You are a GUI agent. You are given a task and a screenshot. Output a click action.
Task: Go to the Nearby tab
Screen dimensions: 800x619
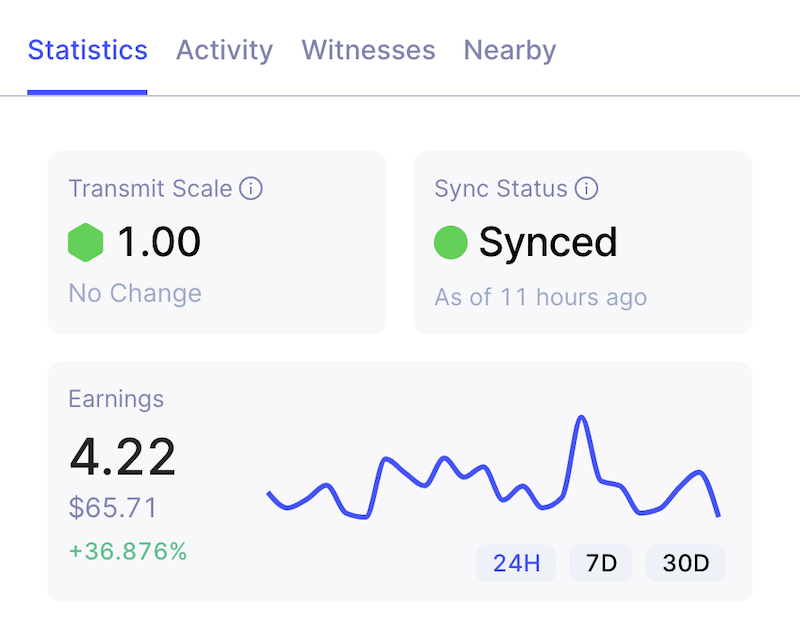pyautogui.click(x=509, y=50)
